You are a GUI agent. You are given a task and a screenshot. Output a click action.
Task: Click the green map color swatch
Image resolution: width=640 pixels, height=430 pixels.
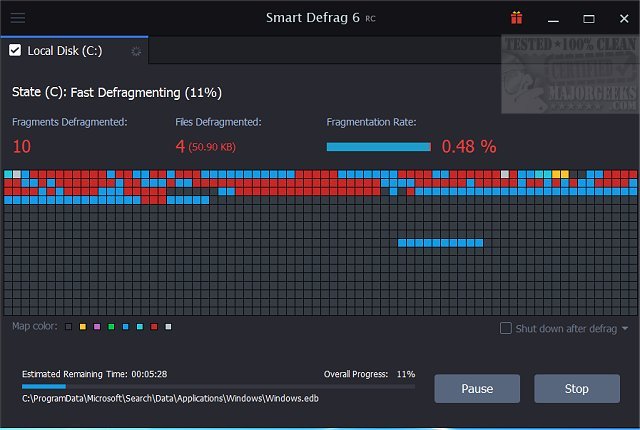[111, 327]
